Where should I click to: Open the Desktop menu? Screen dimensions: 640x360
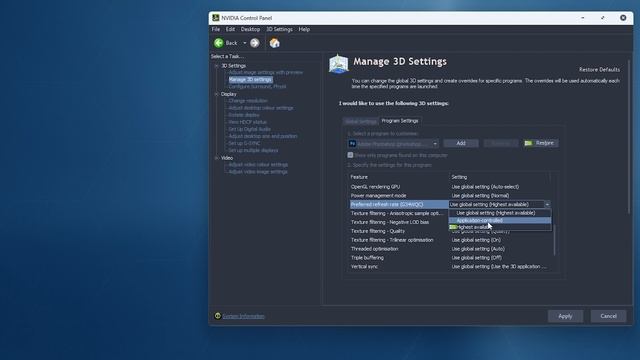[250, 29]
